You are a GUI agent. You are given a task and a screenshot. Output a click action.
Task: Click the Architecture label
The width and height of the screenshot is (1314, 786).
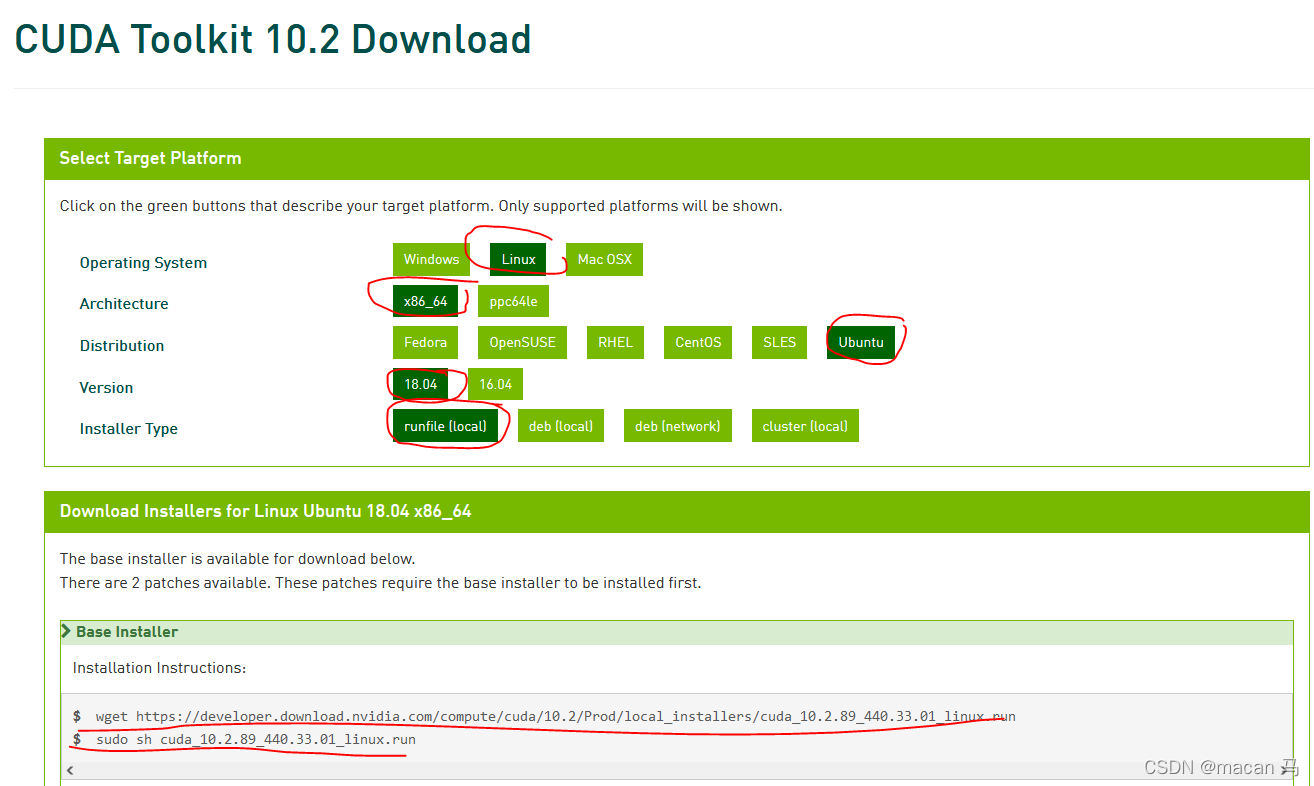124,304
